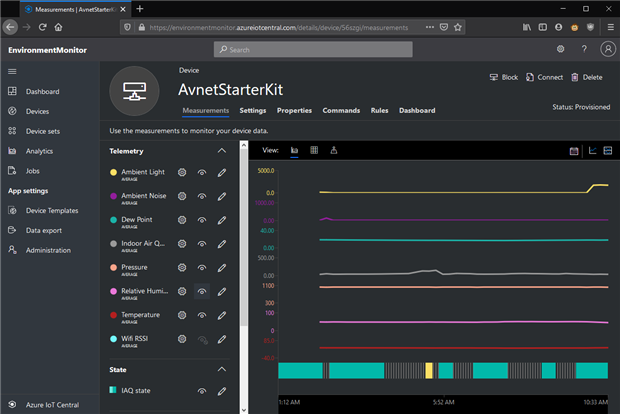The image size is (620, 414).
Task: Open settings gear for Pressure telemetry
Action: point(182,268)
